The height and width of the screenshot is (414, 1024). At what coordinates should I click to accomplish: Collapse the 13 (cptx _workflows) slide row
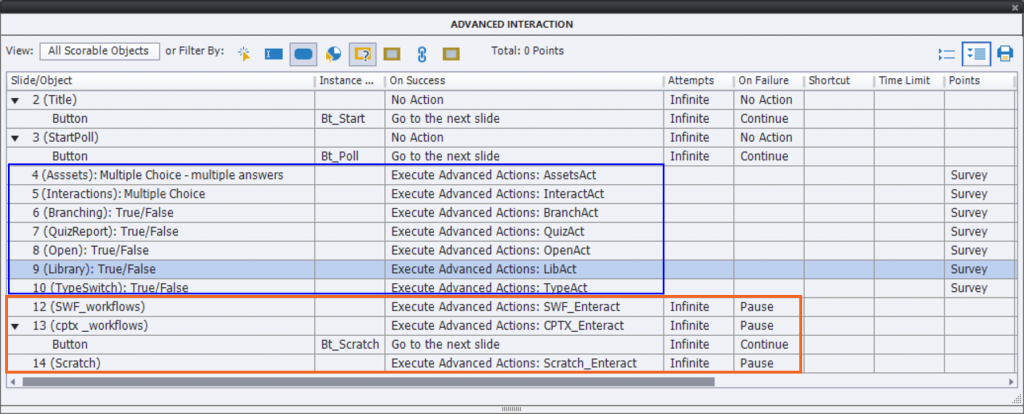[x=15, y=326]
